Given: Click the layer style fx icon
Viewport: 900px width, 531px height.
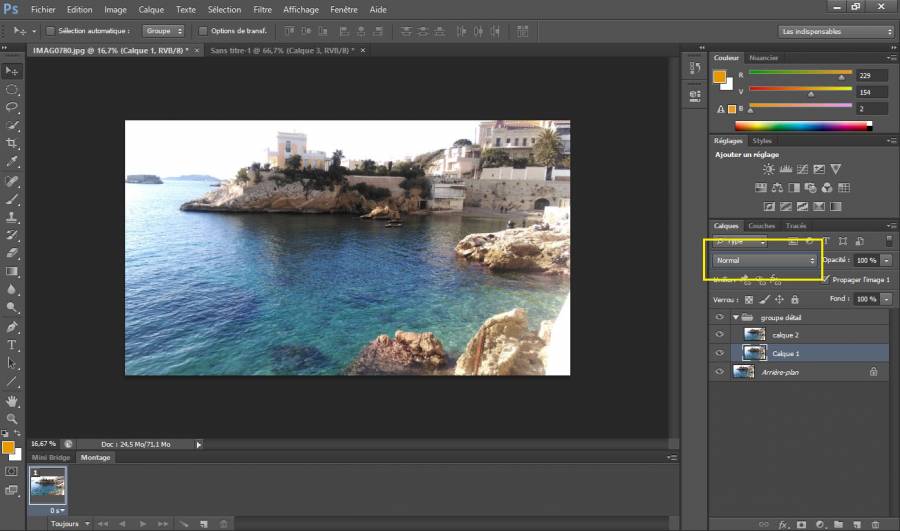Looking at the screenshot, I should [x=783, y=523].
